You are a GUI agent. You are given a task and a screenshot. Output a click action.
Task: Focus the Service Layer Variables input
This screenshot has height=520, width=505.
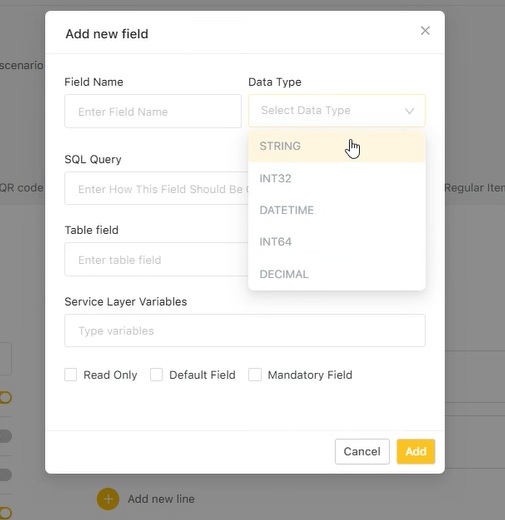[245, 331]
